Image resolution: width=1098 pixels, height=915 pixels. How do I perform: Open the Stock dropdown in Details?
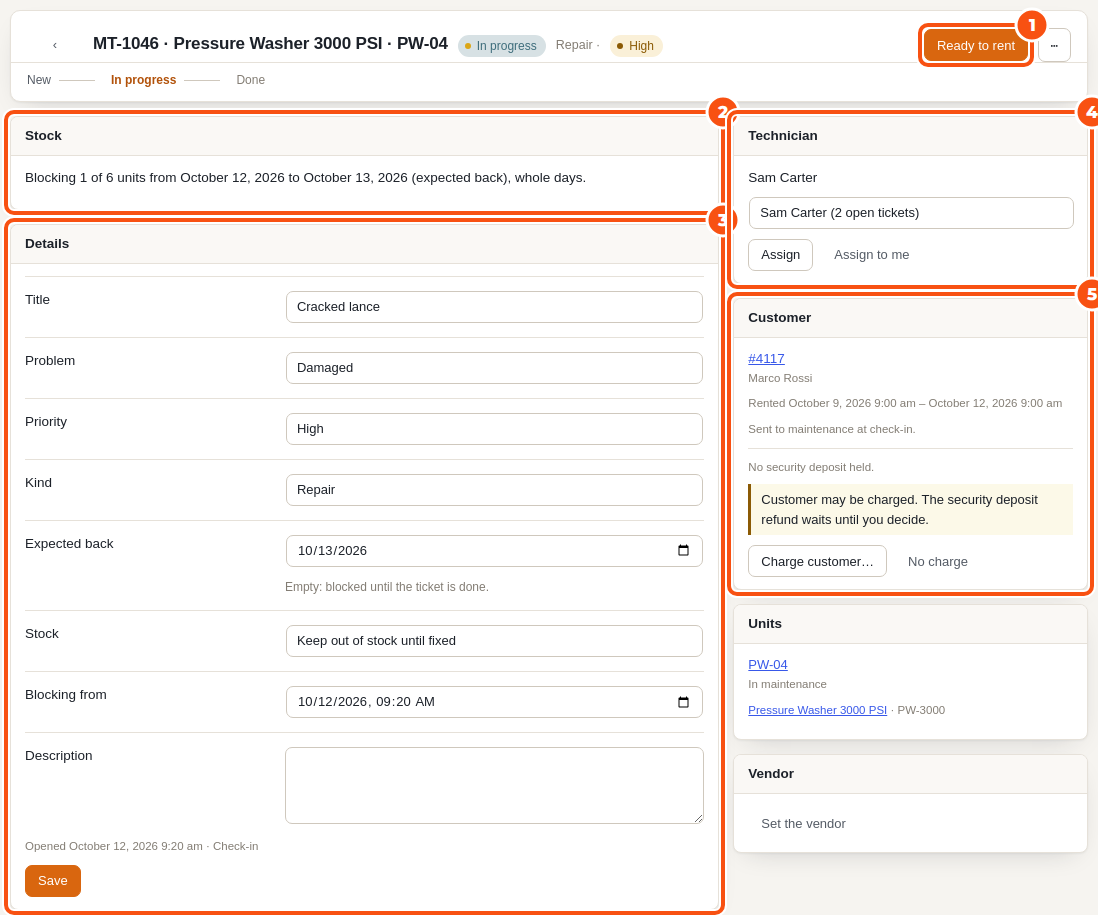click(494, 641)
